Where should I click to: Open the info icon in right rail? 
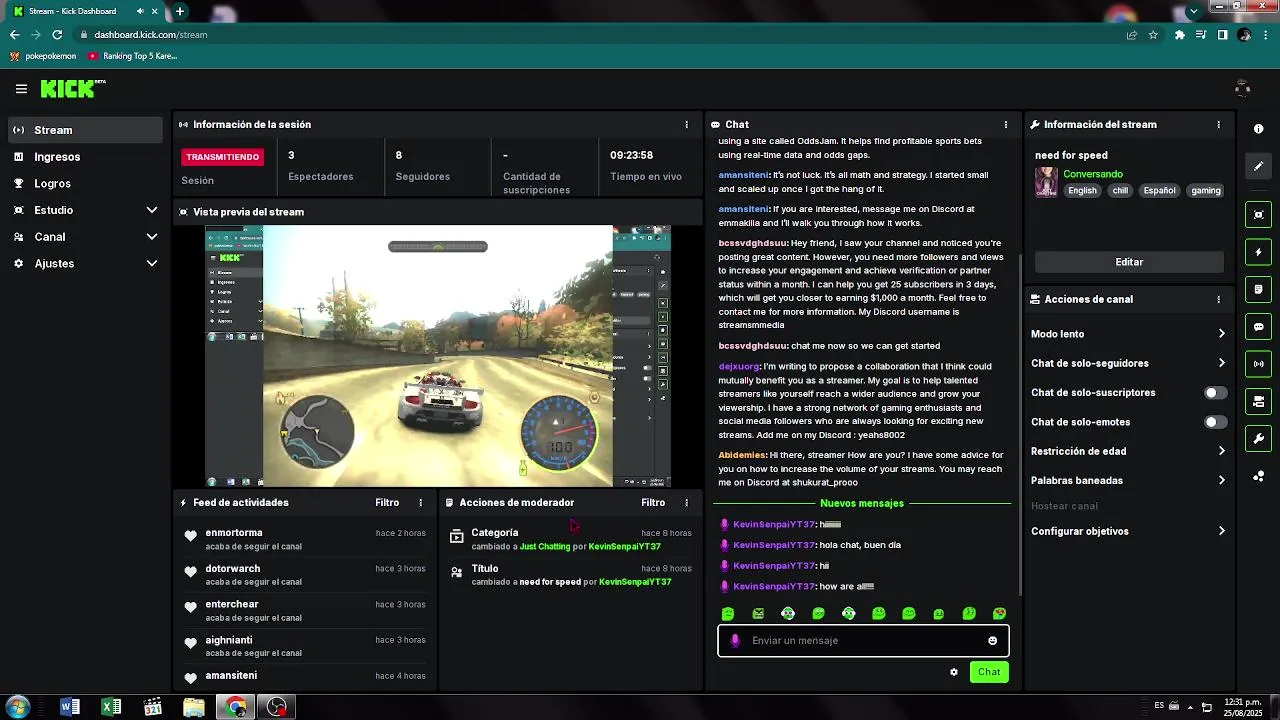pyautogui.click(x=1258, y=129)
